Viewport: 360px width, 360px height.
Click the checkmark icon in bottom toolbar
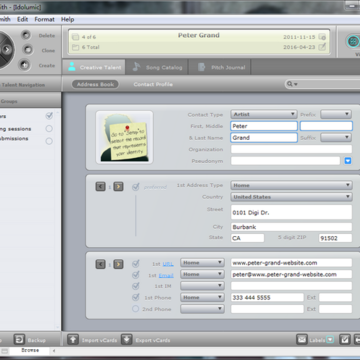pyautogui.click(x=345, y=340)
